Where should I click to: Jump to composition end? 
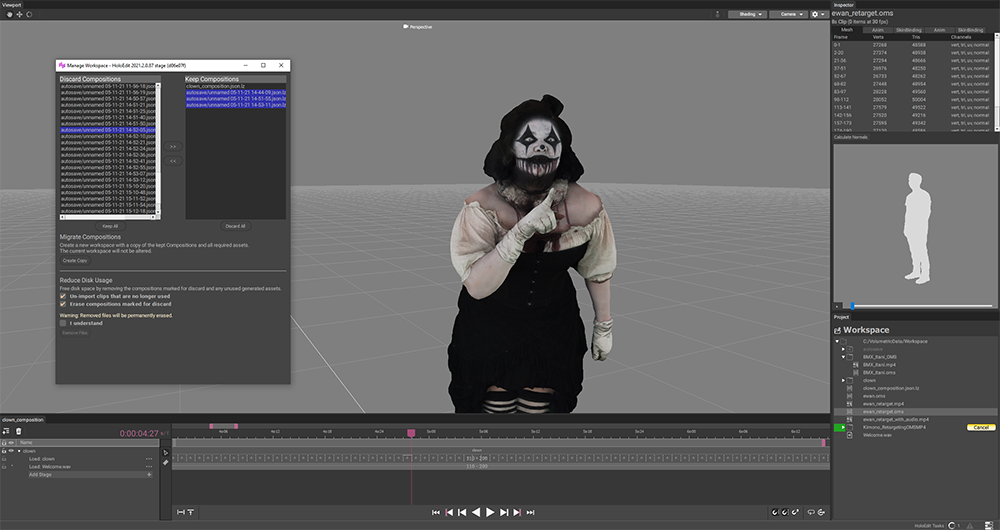coord(531,512)
